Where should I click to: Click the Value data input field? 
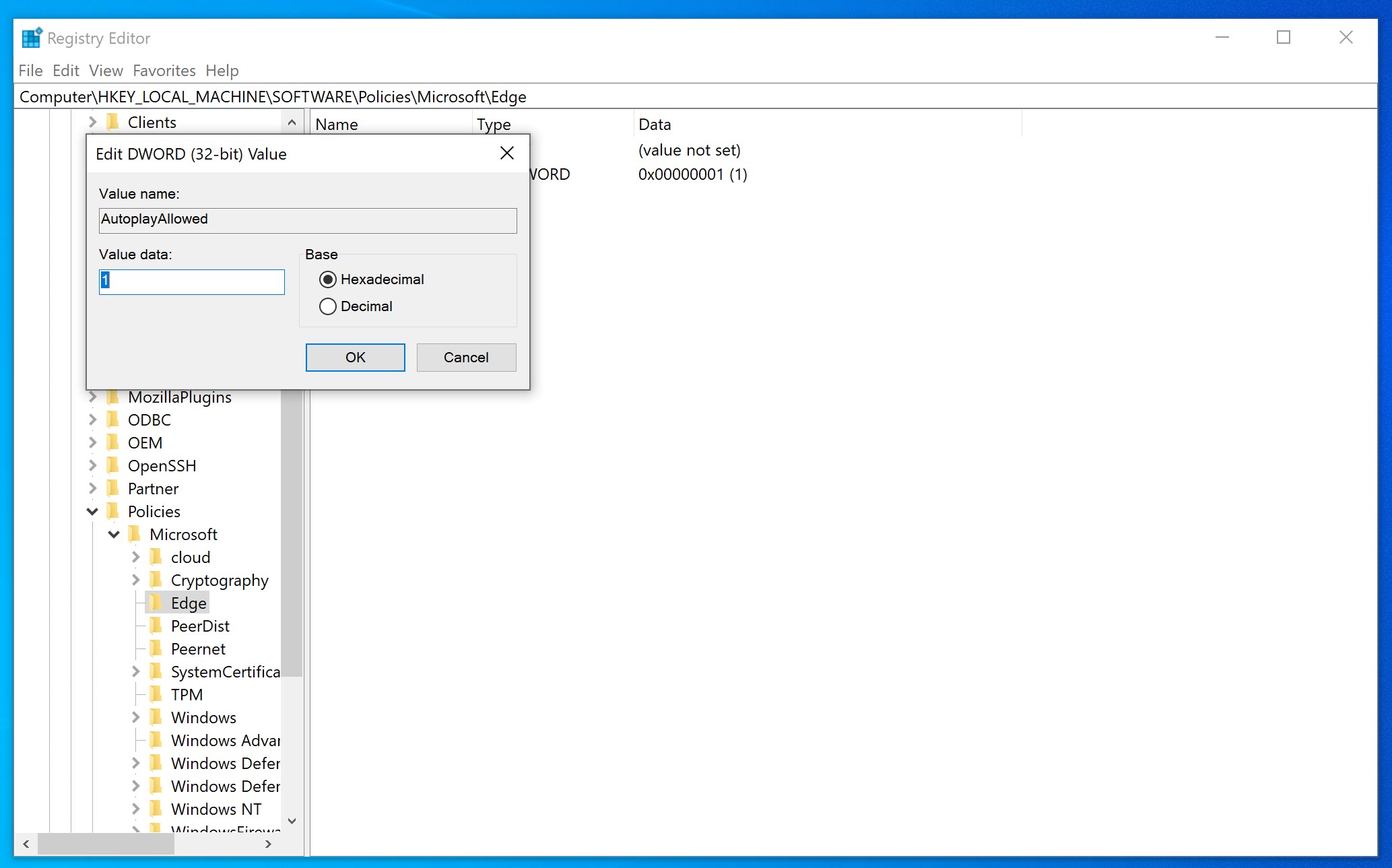point(192,281)
